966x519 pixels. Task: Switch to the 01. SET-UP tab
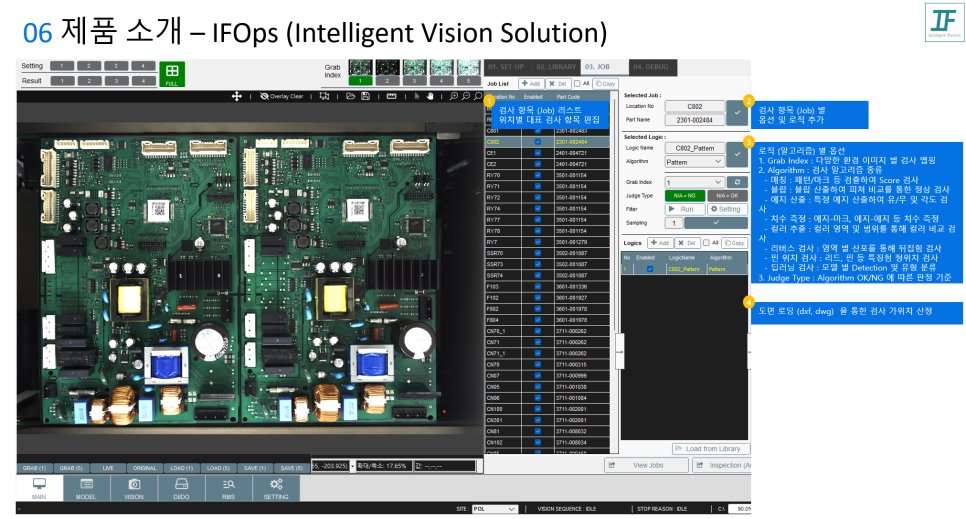tap(506, 67)
